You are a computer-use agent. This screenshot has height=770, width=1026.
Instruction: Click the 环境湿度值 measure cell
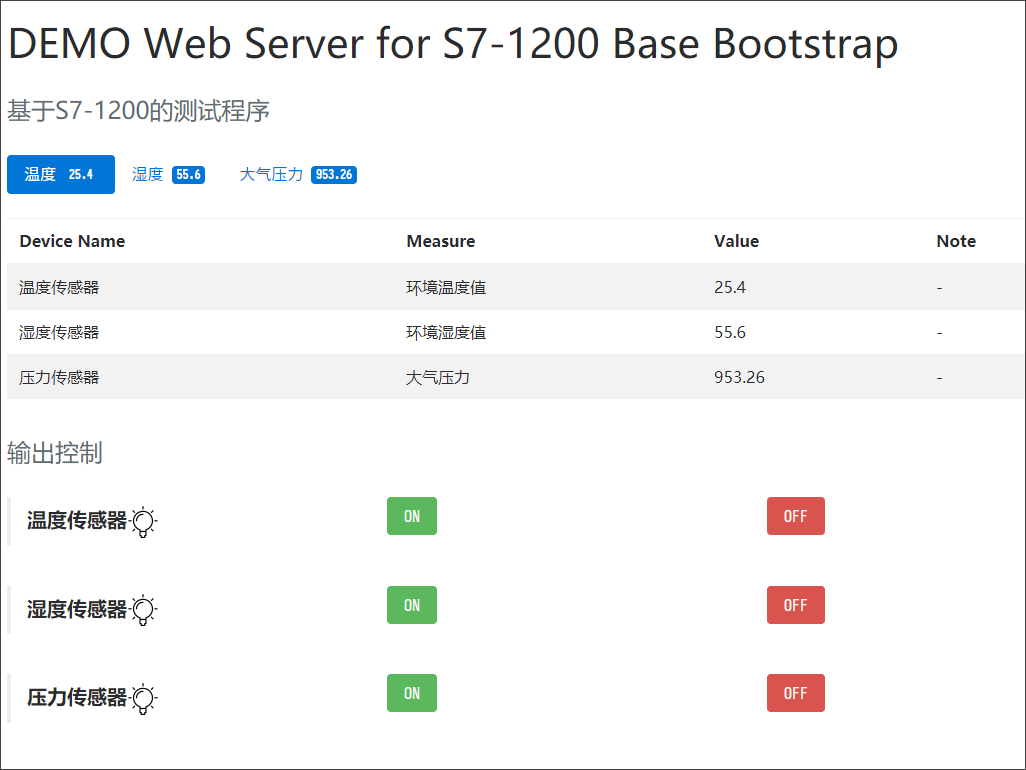click(446, 332)
